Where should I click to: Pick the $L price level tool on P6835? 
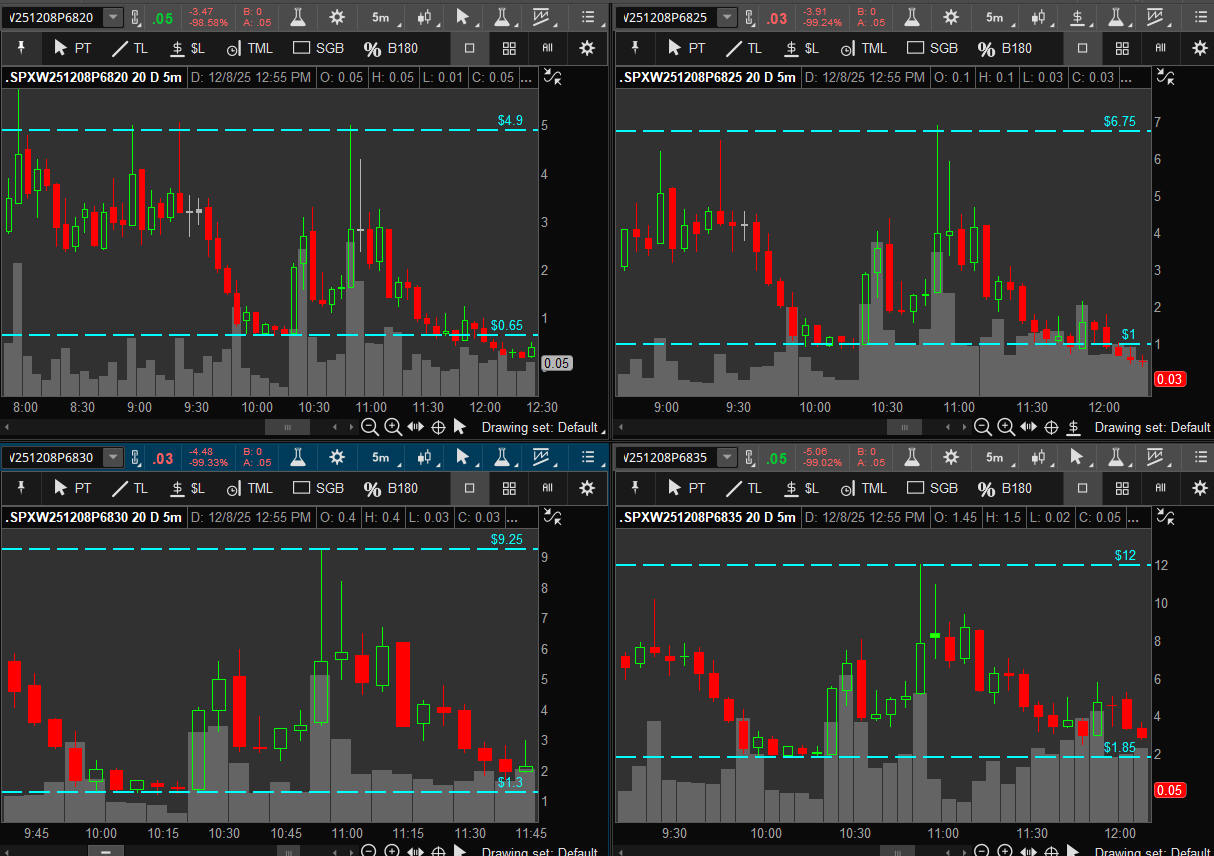pos(801,488)
